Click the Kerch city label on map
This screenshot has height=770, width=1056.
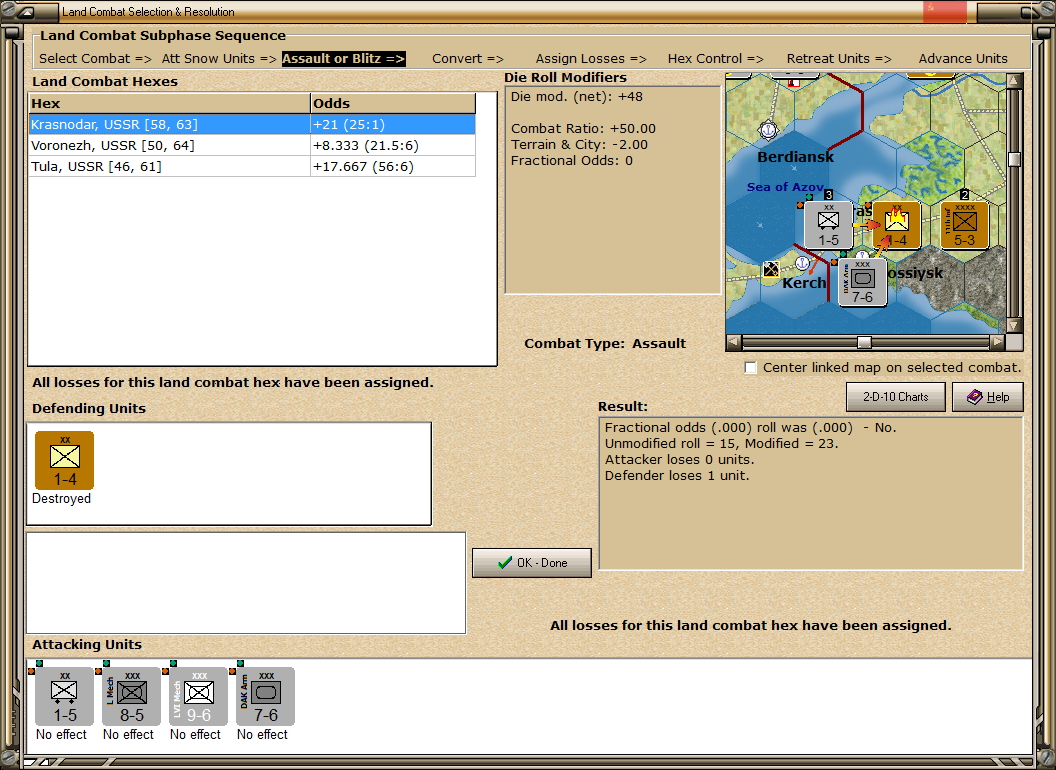[803, 283]
